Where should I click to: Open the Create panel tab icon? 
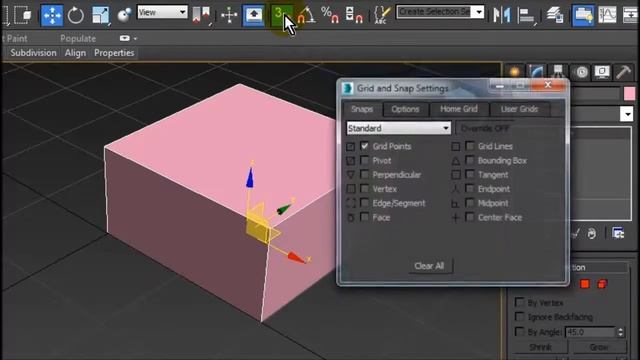click(x=514, y=72)
